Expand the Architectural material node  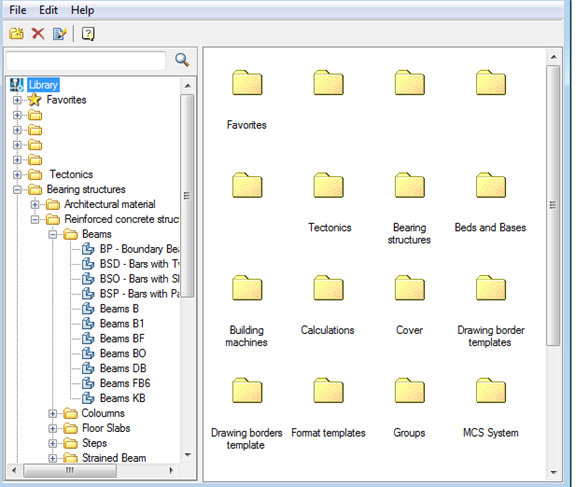pos(35,205)
